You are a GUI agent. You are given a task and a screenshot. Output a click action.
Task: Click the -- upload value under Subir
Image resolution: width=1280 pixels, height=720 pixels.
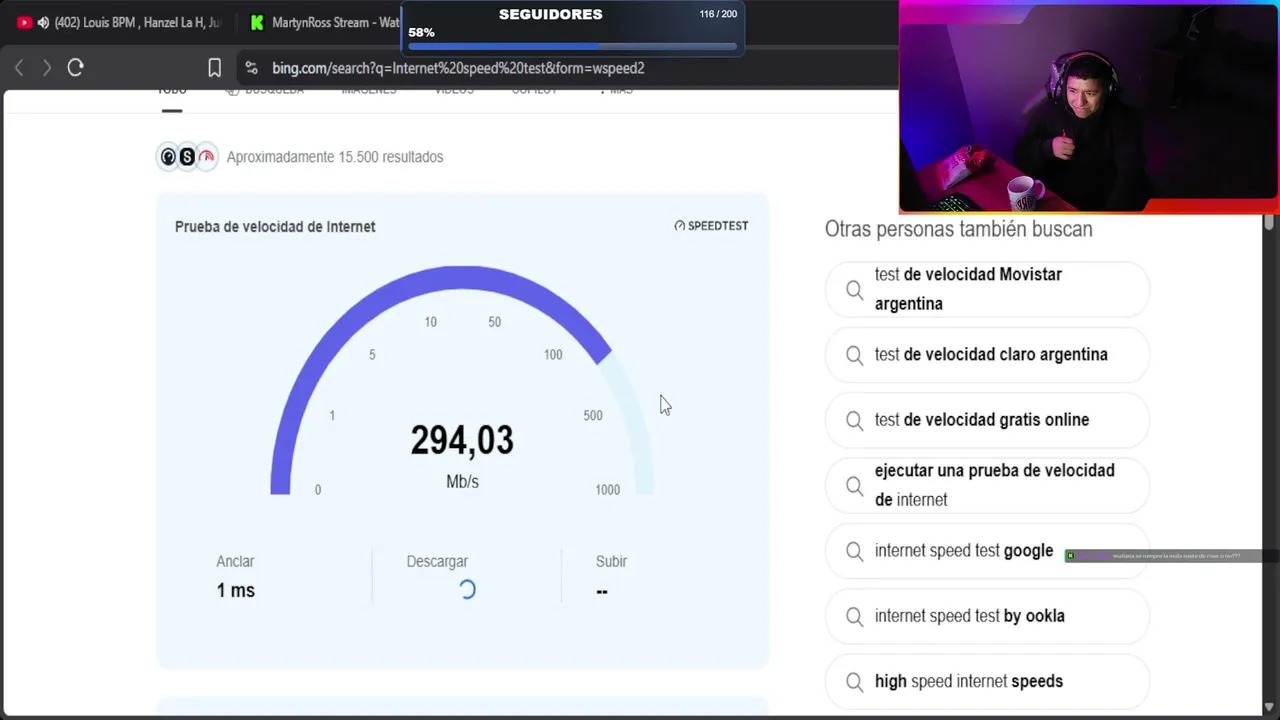pyautogui.click(x=602, y=591)
